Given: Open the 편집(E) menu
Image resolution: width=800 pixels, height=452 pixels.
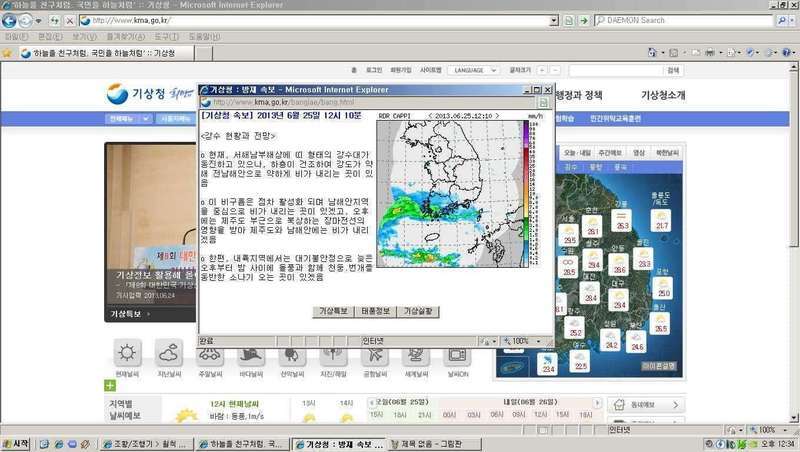Looking at the screenshot, I should tap(50, 37).
